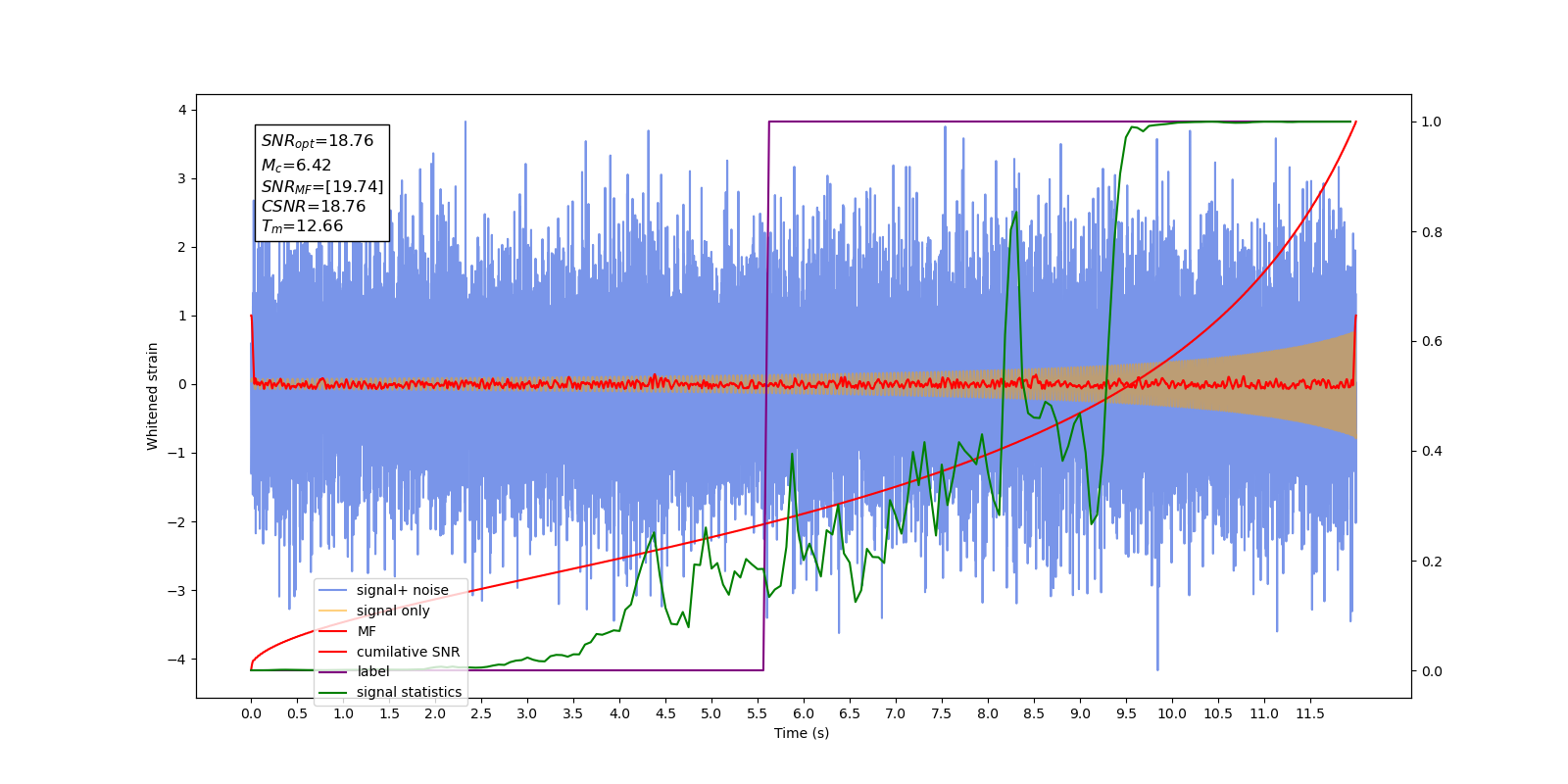Image resolution: width=1568 pixels, height=784 pixels.
Task: Click the SNRMF=[19.74] annotation text
Action: click(x=322, y=186)
